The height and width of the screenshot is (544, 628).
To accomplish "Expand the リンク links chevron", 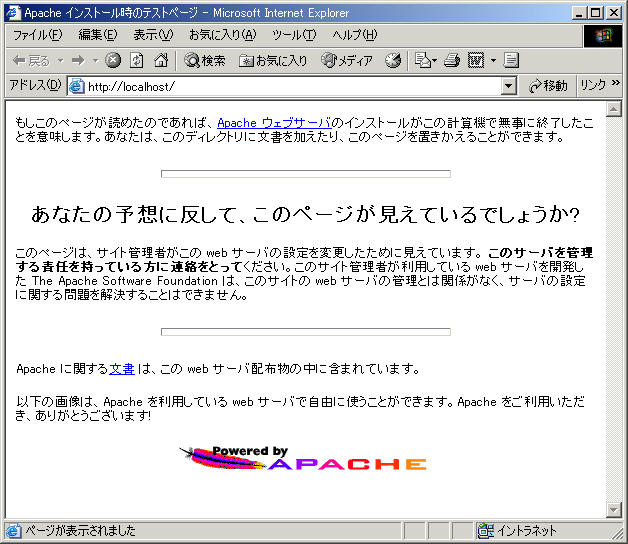I will 616,83.
